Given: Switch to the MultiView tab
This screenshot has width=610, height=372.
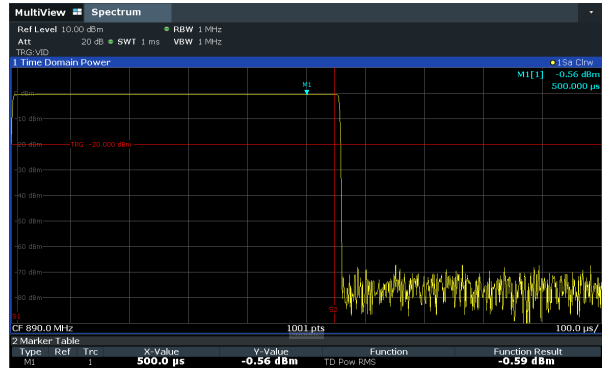Looking at the screenshot, I should (x=40, y=12).
